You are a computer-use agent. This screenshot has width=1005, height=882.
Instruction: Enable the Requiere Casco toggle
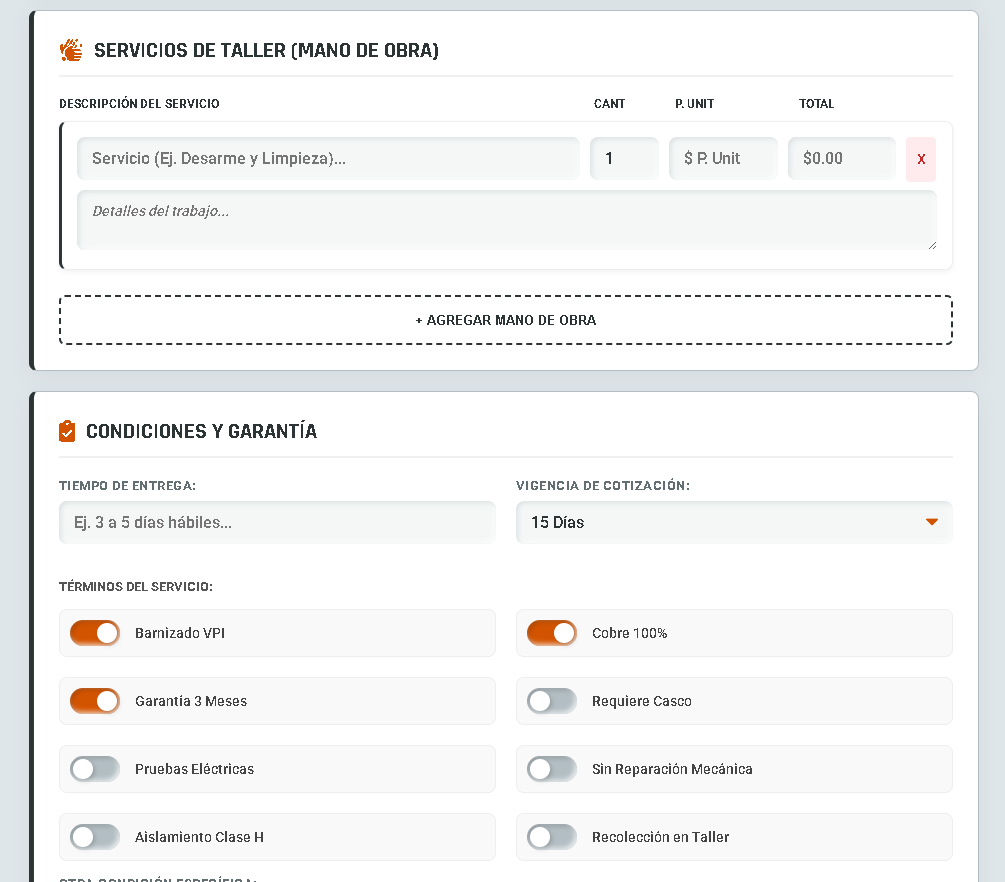point(552,701)
